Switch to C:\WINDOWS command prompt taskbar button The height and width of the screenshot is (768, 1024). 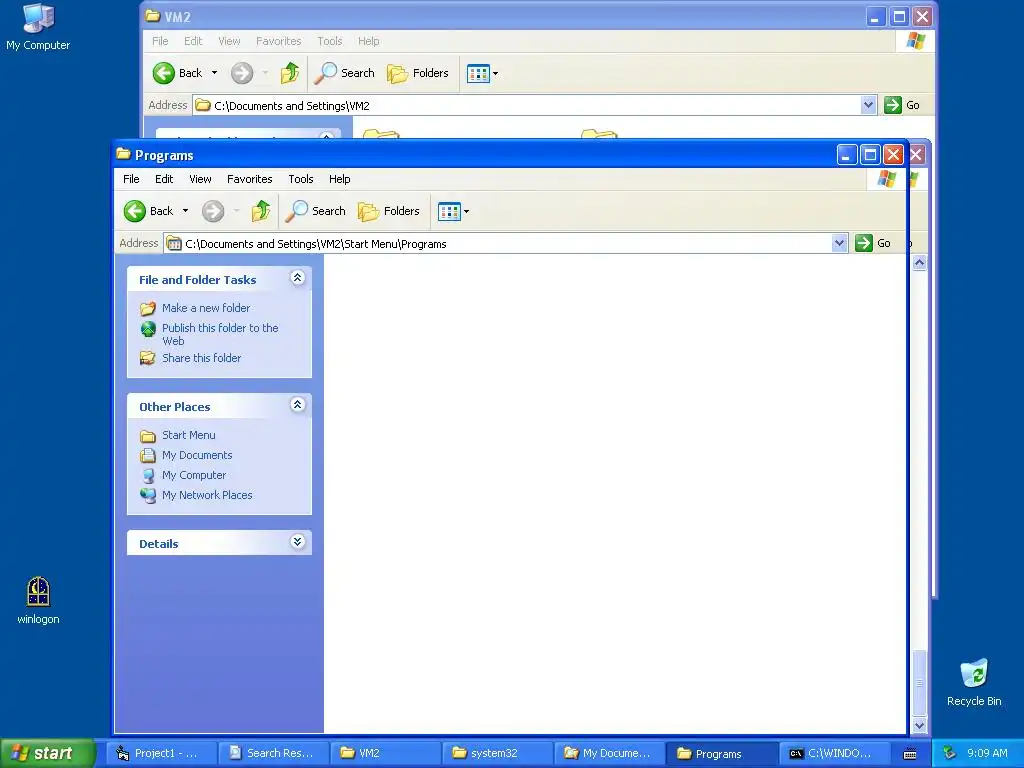pyautogui.click(x=834, y=753)
